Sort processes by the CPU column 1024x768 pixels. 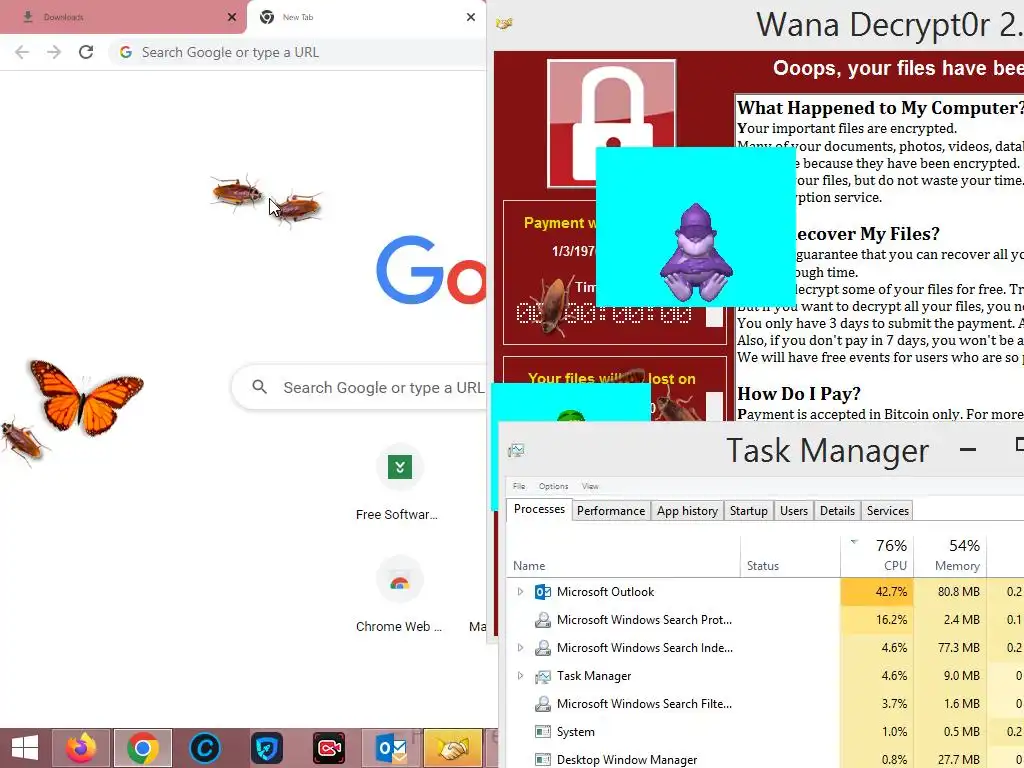coord(877,557)
